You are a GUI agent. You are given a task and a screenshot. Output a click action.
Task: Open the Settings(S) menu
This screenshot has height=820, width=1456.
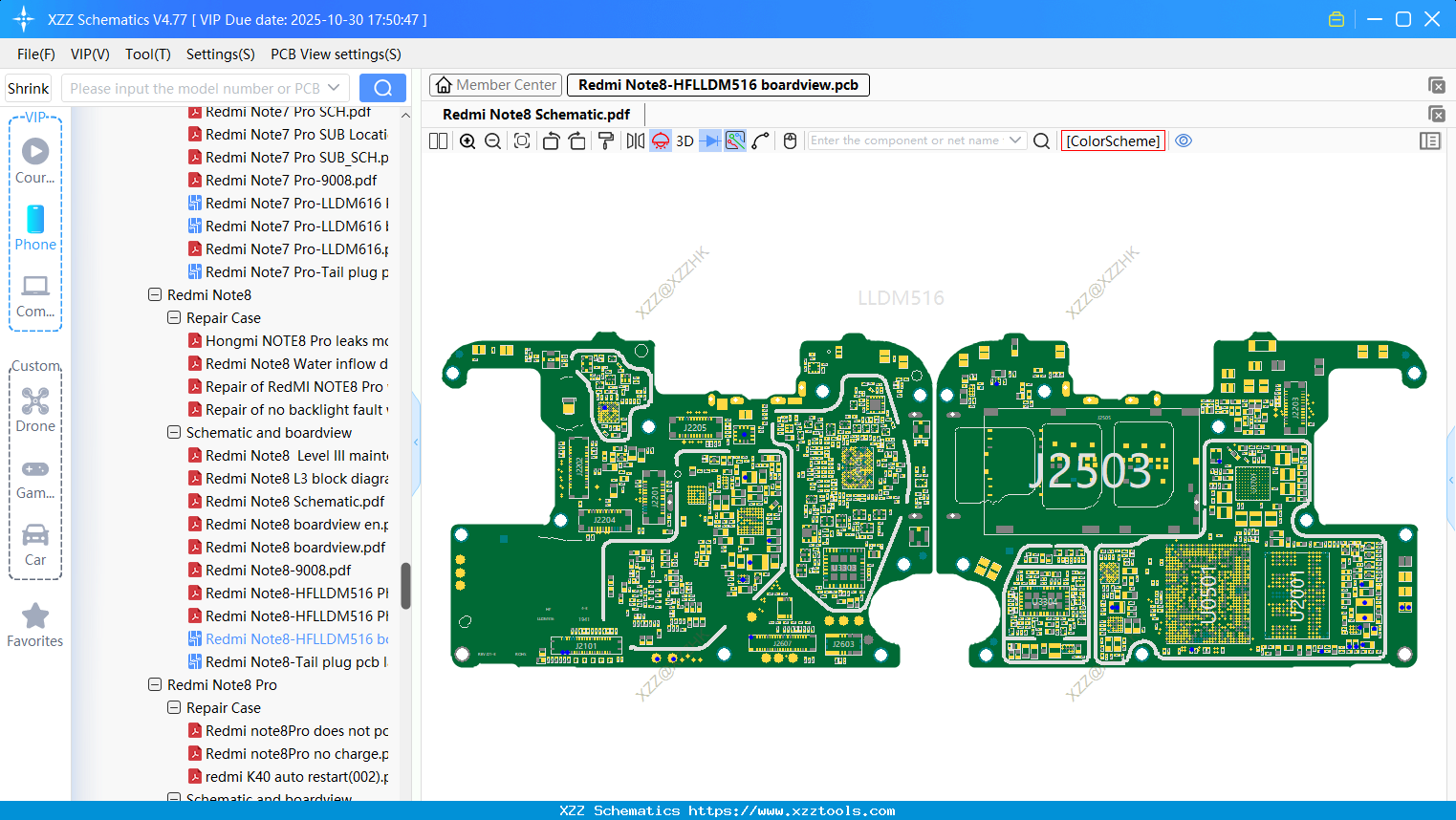(221, 54)
